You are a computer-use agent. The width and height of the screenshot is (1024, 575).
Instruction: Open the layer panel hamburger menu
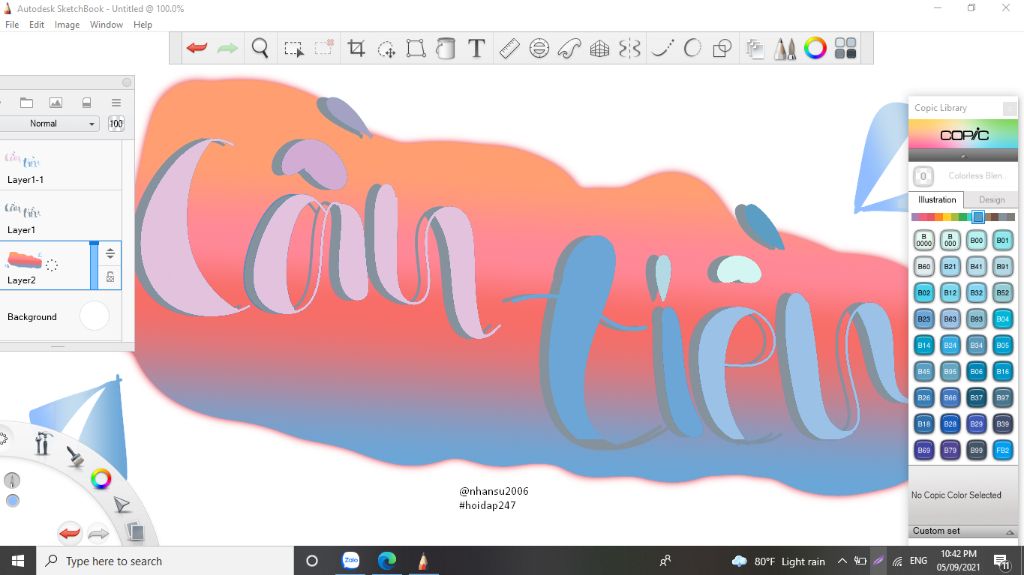(116, 103)
